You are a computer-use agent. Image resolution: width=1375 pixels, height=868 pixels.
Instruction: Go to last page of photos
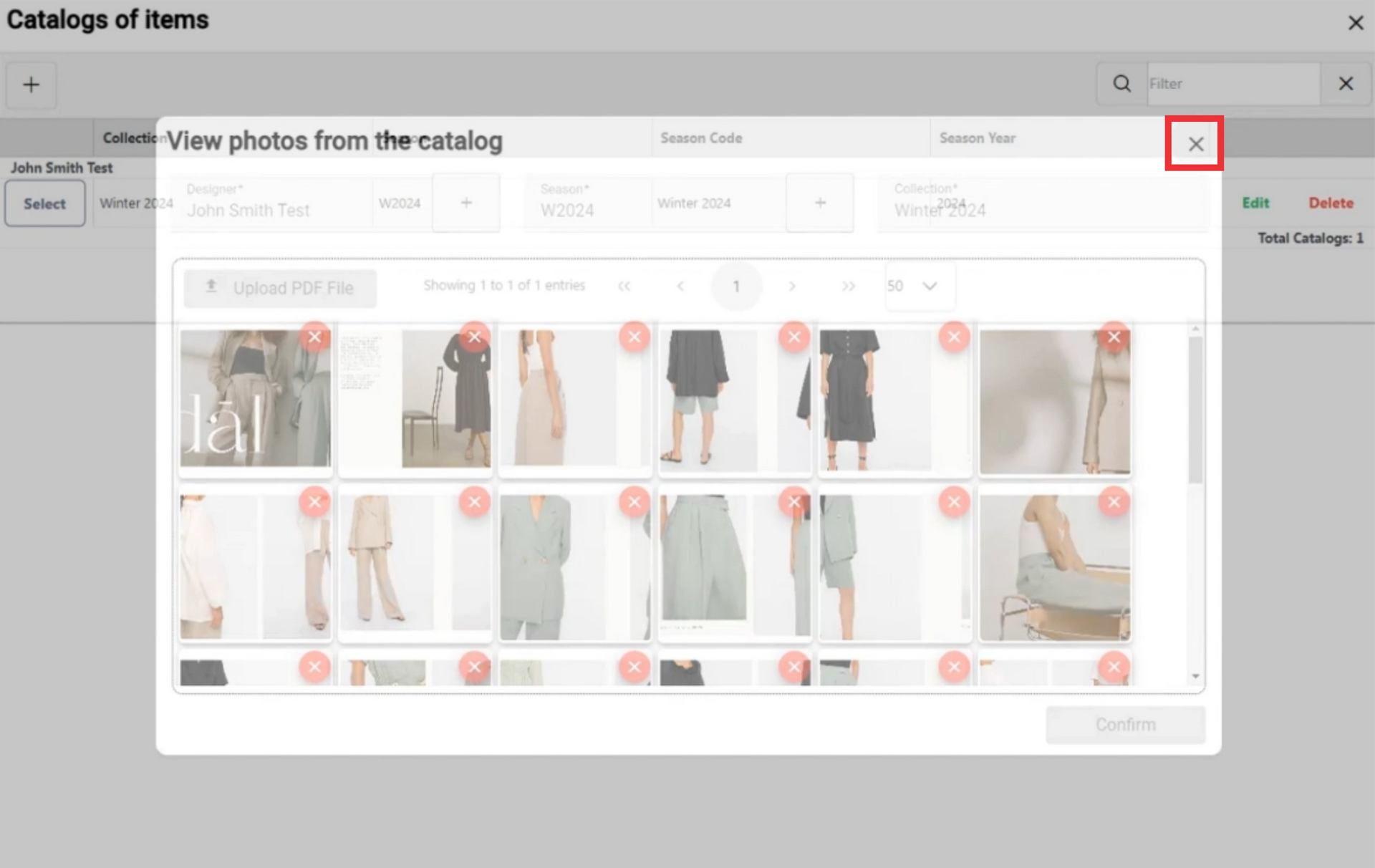[849, 286]
